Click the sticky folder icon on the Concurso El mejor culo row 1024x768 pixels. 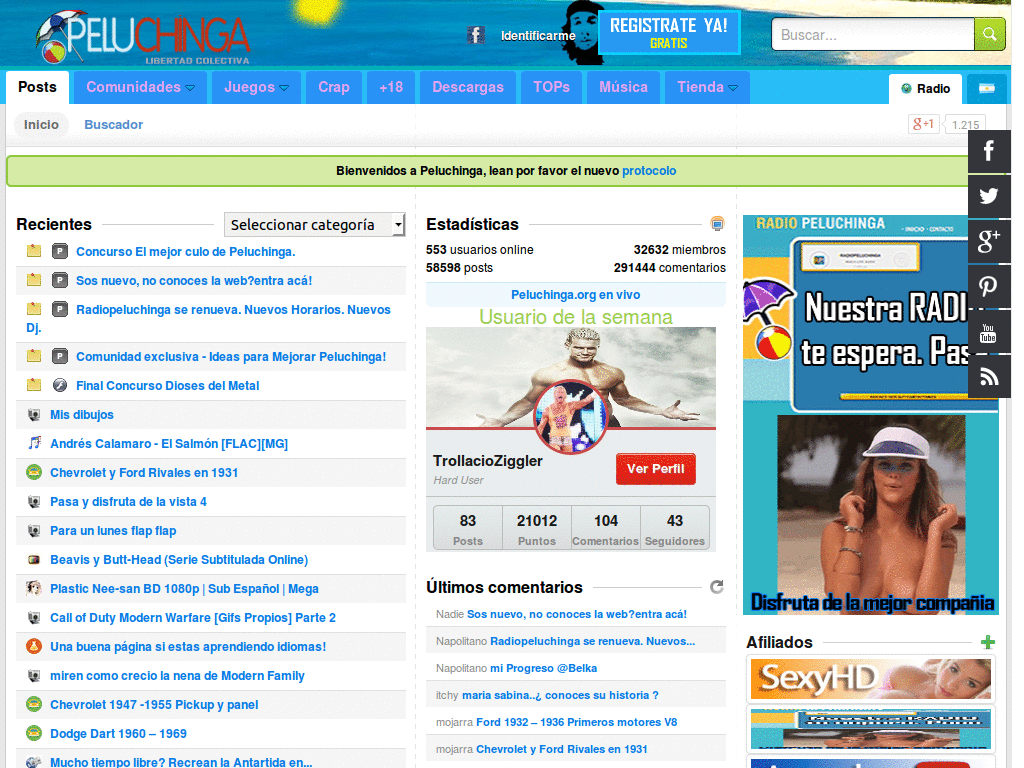(34, 251)
